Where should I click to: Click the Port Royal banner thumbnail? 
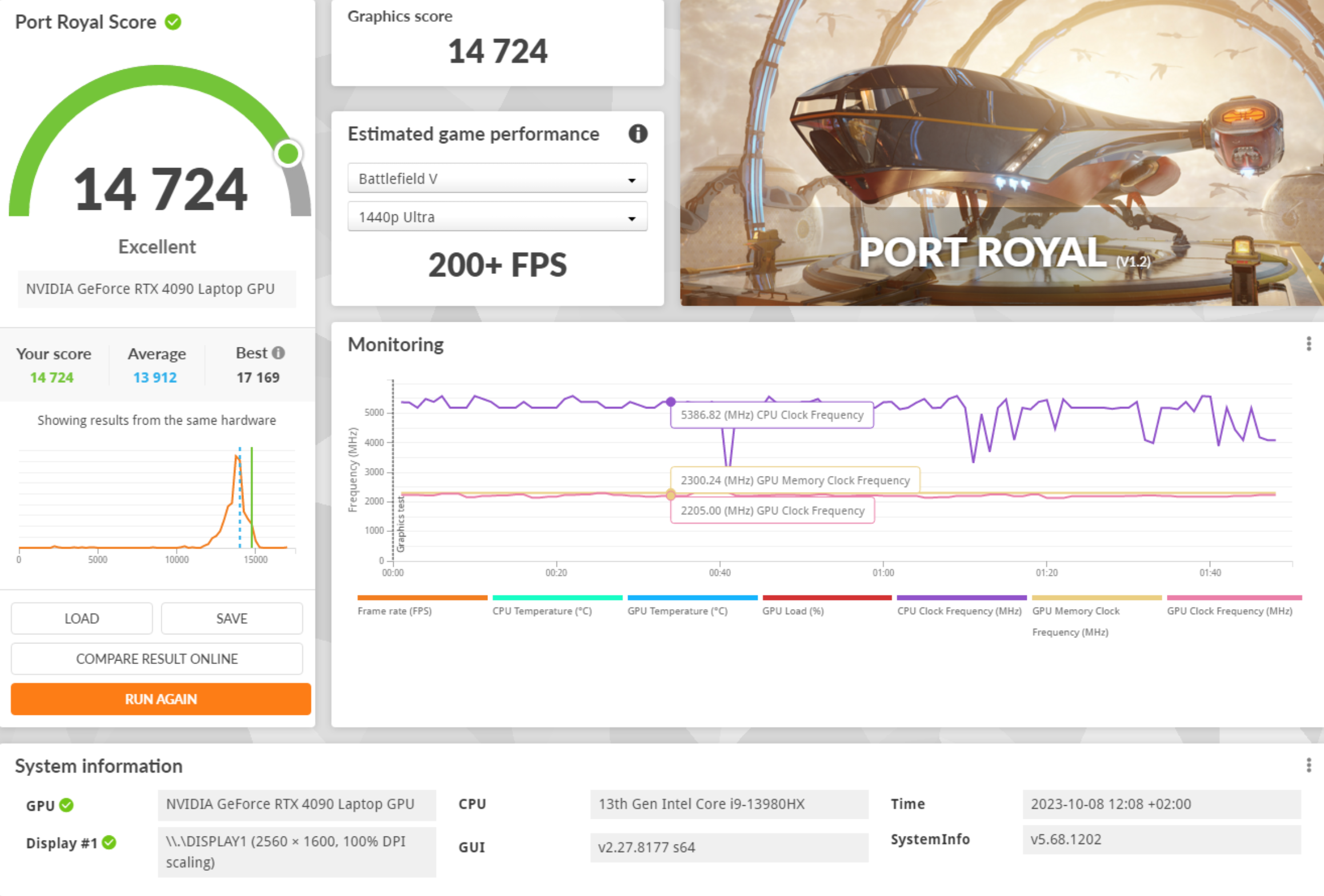click(1001, 153)
